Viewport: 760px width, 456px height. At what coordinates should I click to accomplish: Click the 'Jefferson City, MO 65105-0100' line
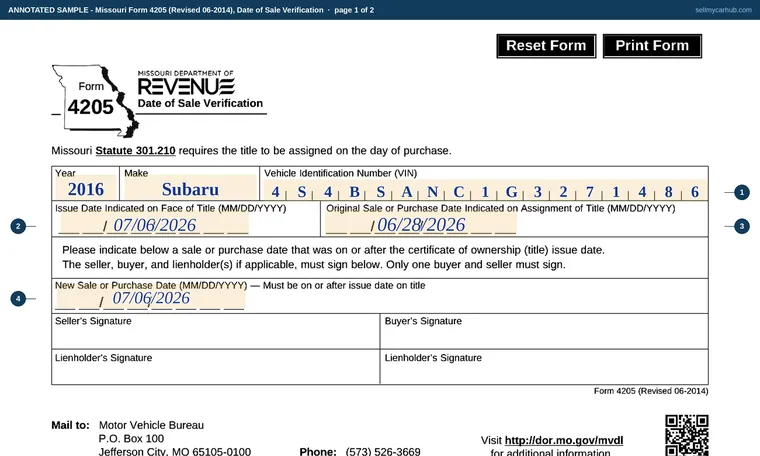pos(175,452)
